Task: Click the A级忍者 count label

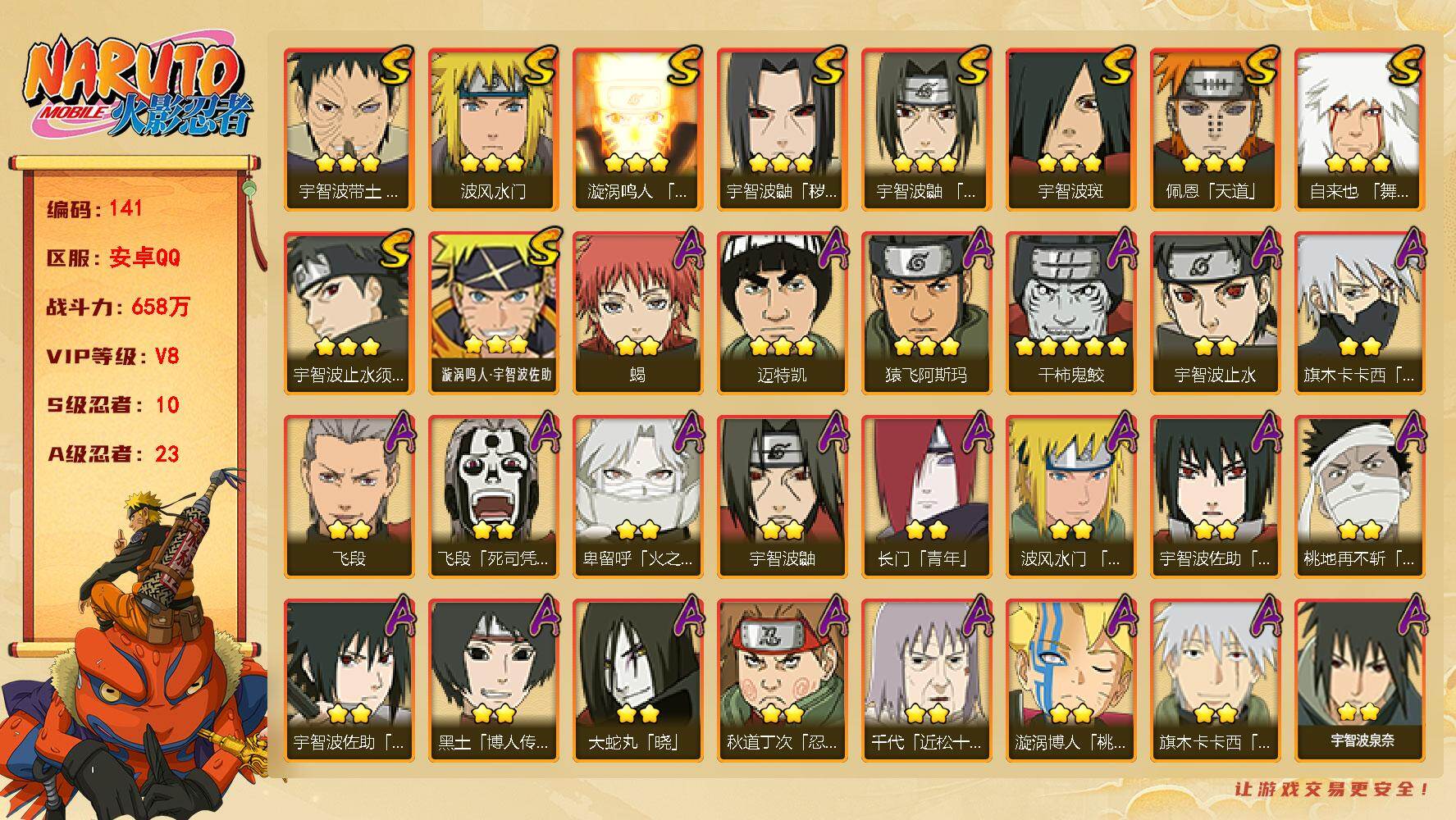Action: (x=113, y=454)
